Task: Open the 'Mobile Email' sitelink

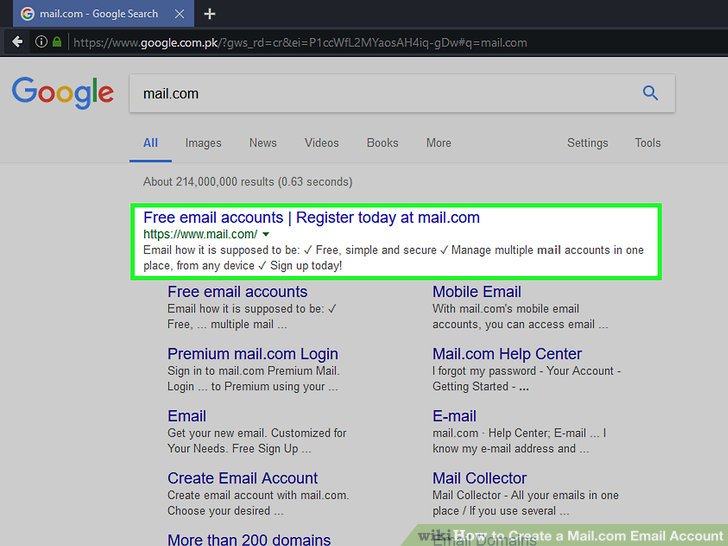Action: 477,292
